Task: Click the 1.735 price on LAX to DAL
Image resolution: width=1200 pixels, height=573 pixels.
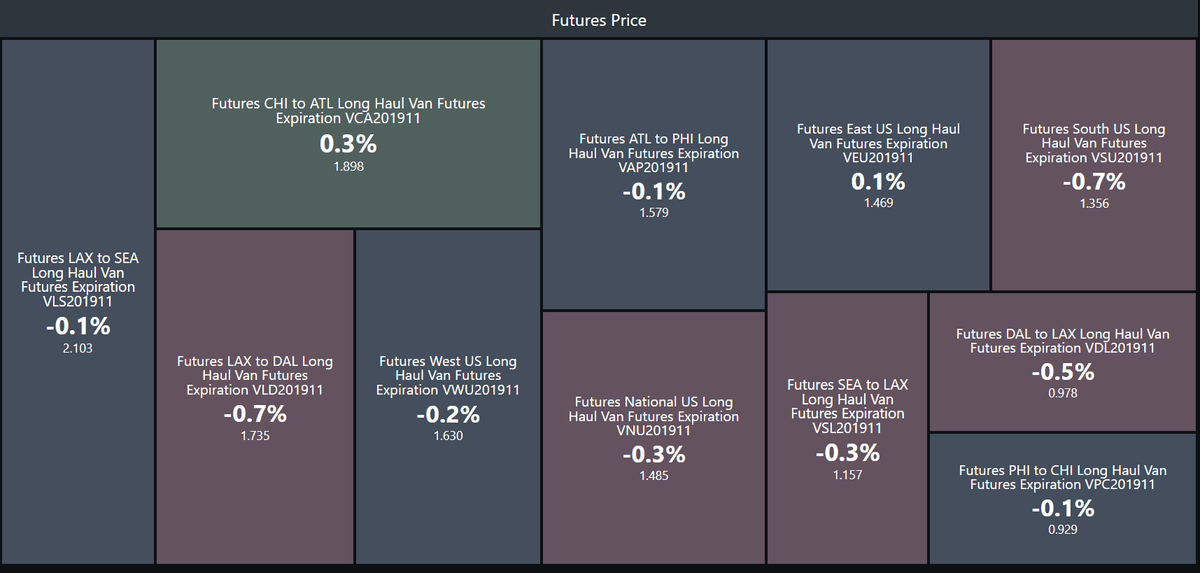Action: [x=255, y=436]
